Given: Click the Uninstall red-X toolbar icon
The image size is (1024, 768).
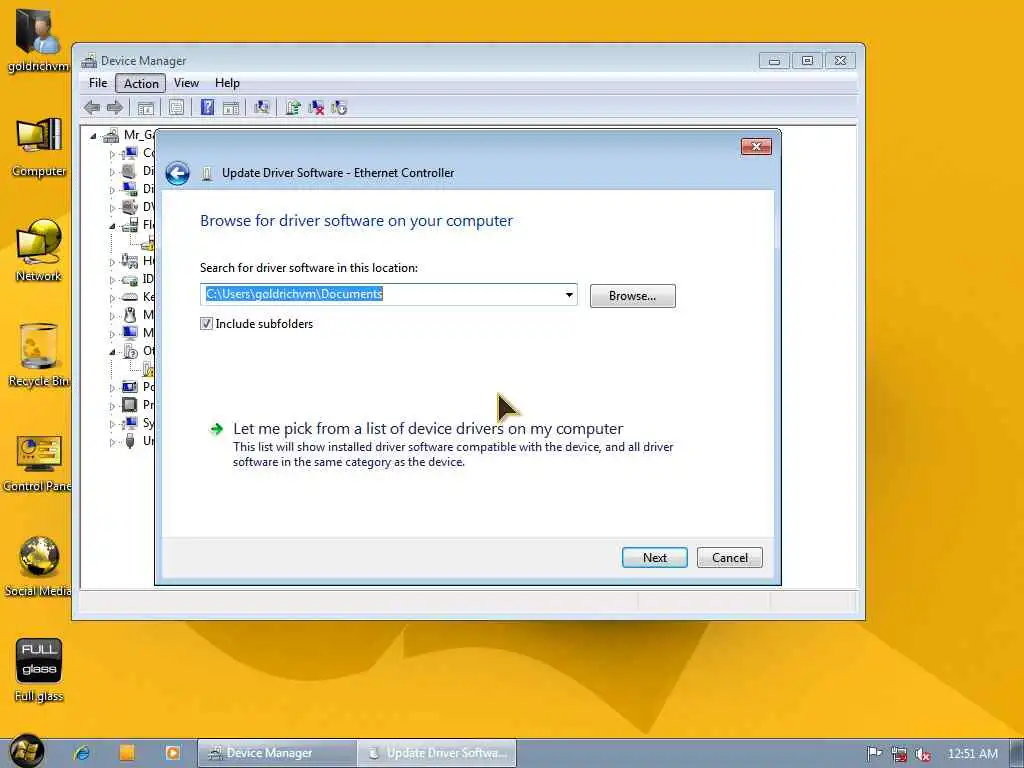Looking at the screenshot, I should (317, 108).
